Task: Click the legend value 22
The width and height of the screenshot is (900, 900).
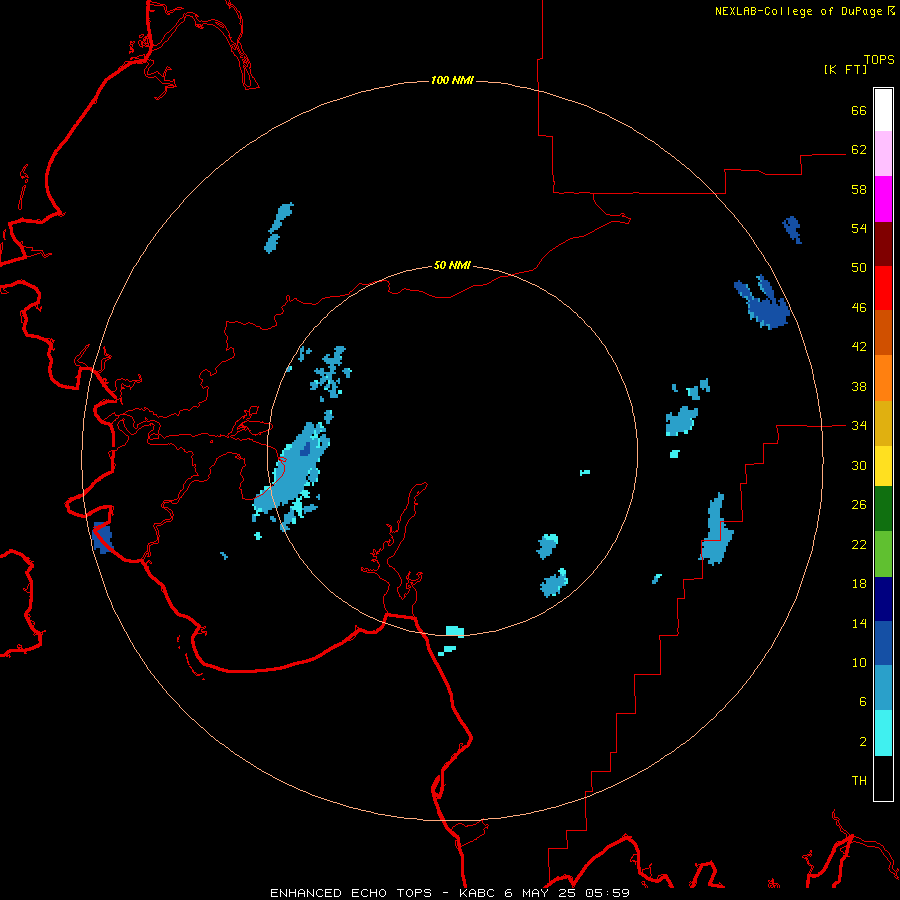Action: pos(859,545)
